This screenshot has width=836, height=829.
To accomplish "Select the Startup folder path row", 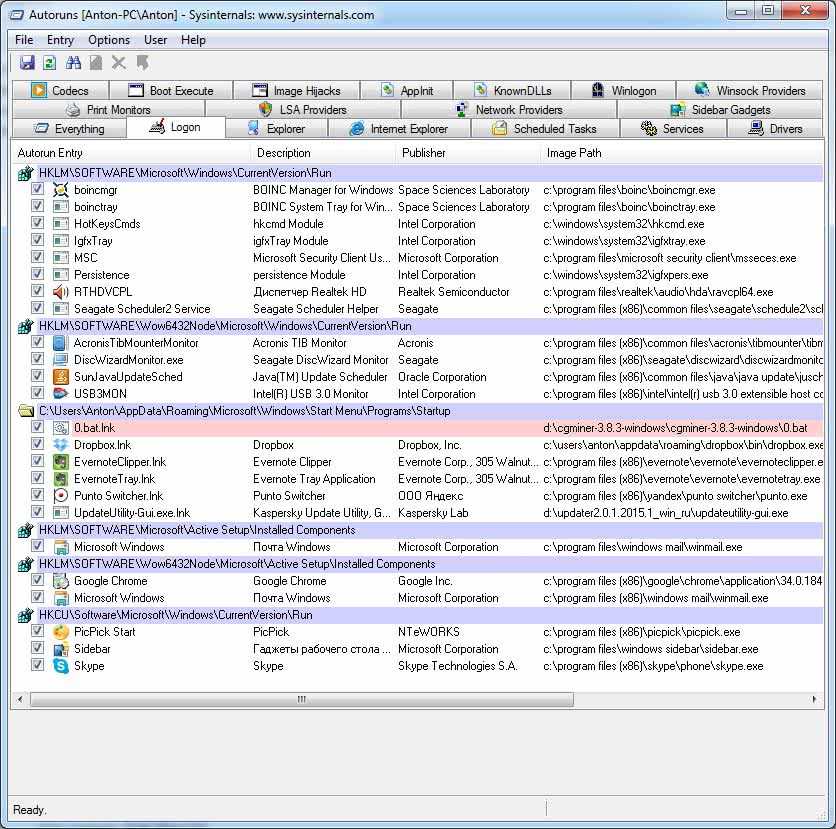I will click(x=244, y=411).
